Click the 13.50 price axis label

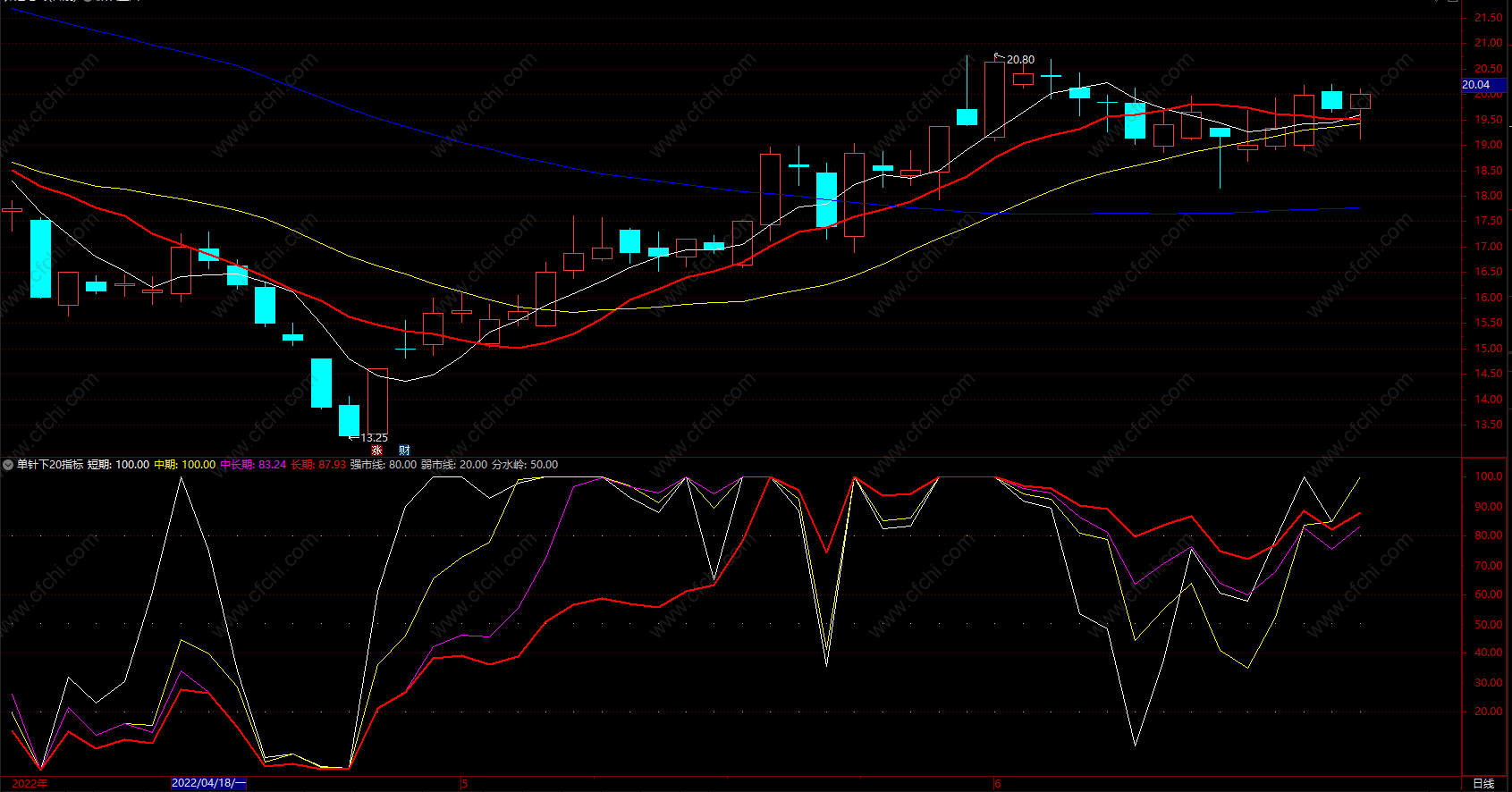1489,425
